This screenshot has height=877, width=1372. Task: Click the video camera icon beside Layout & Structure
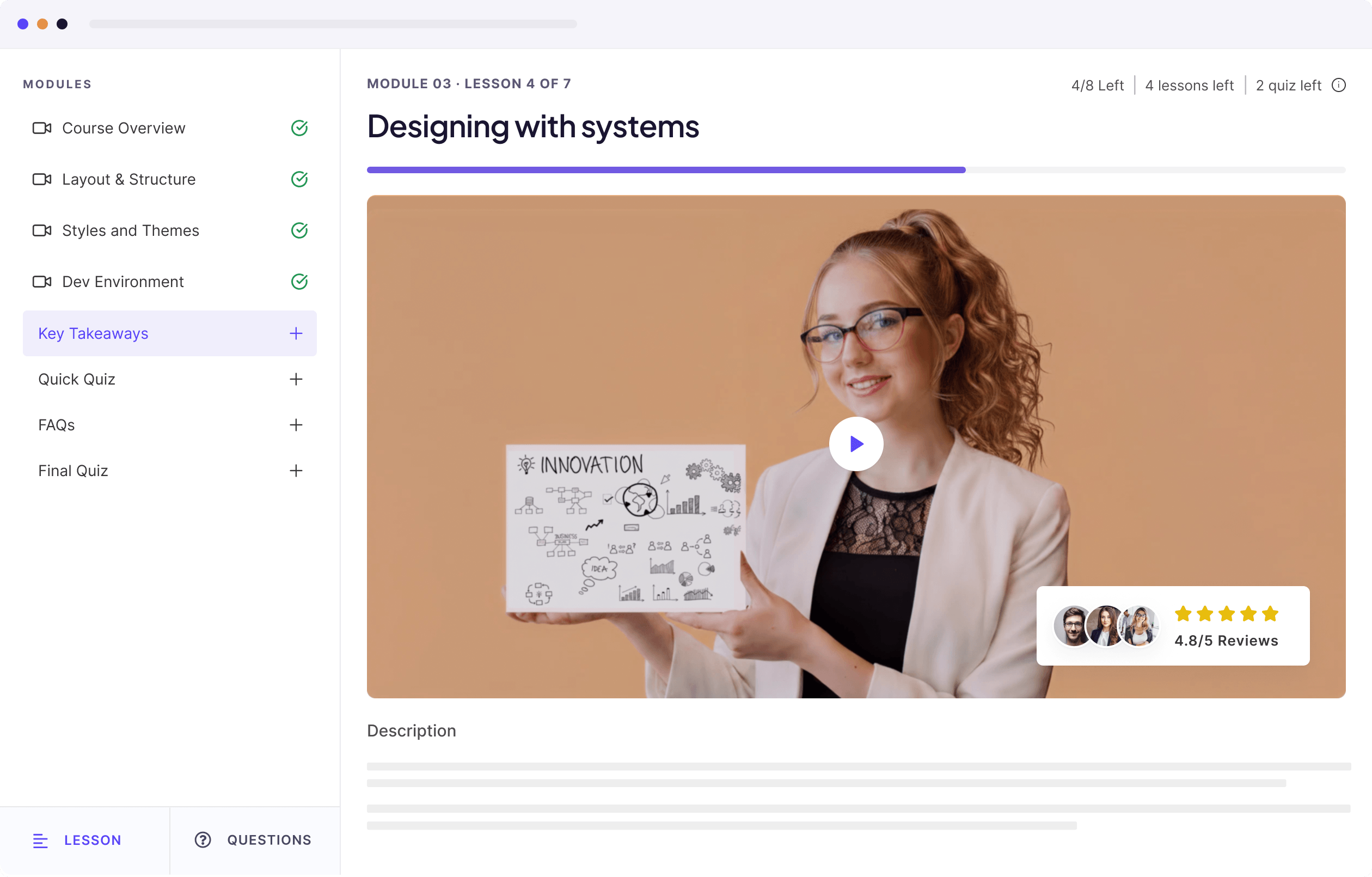pyautogui.click(x=41, y=180)
